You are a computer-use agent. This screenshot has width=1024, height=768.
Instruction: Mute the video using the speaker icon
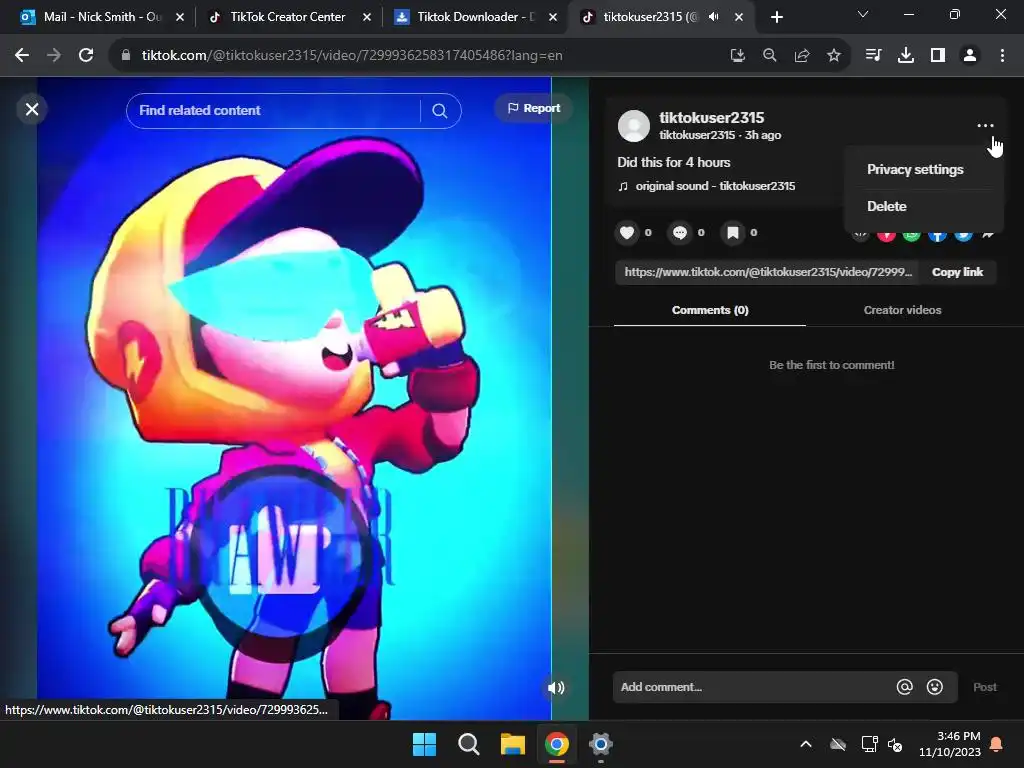556,688
